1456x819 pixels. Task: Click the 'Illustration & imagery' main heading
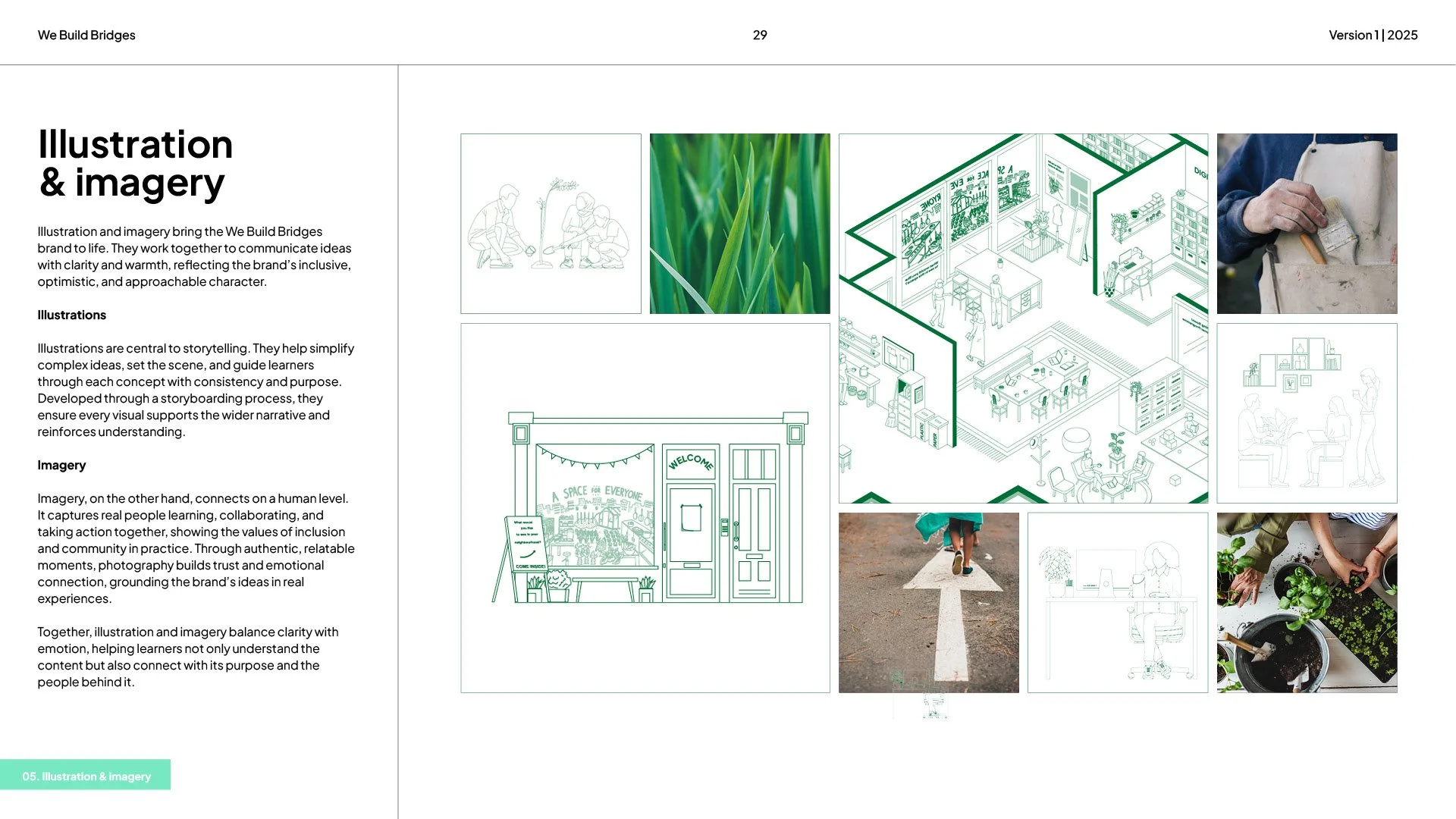135,164
